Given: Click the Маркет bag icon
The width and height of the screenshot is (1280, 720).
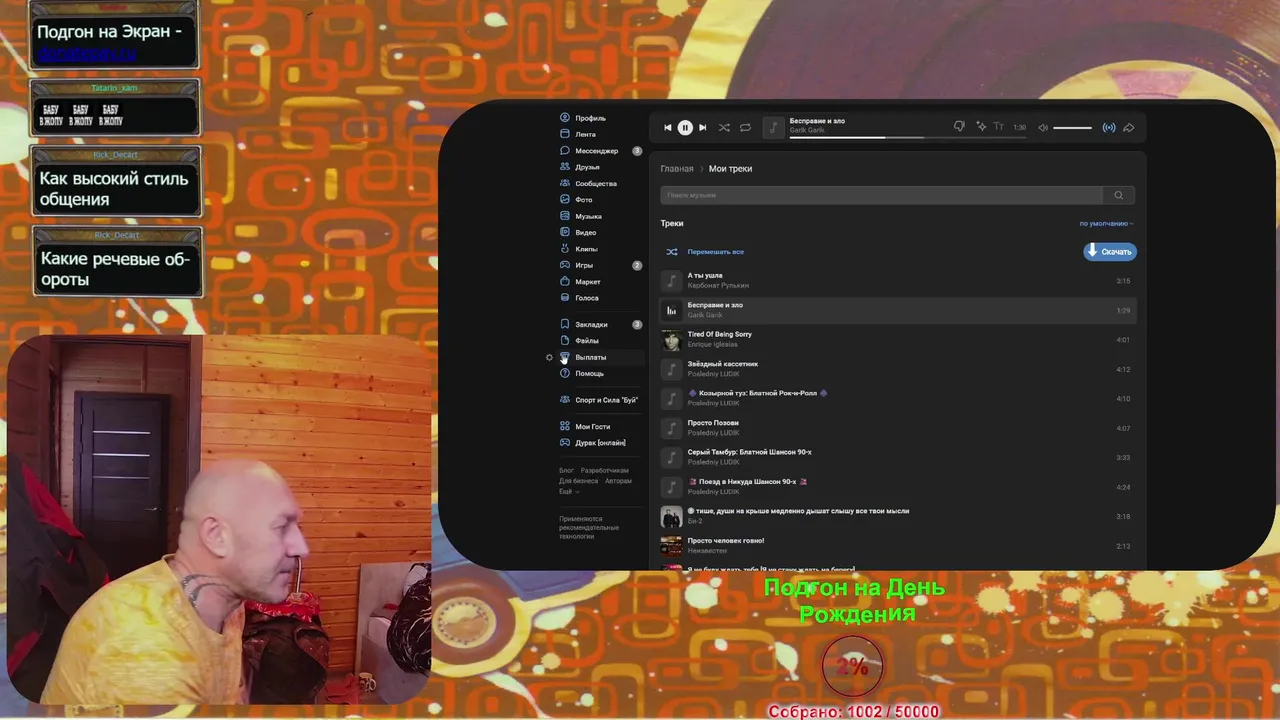Looking at the screenshot, I should (565, 282).
